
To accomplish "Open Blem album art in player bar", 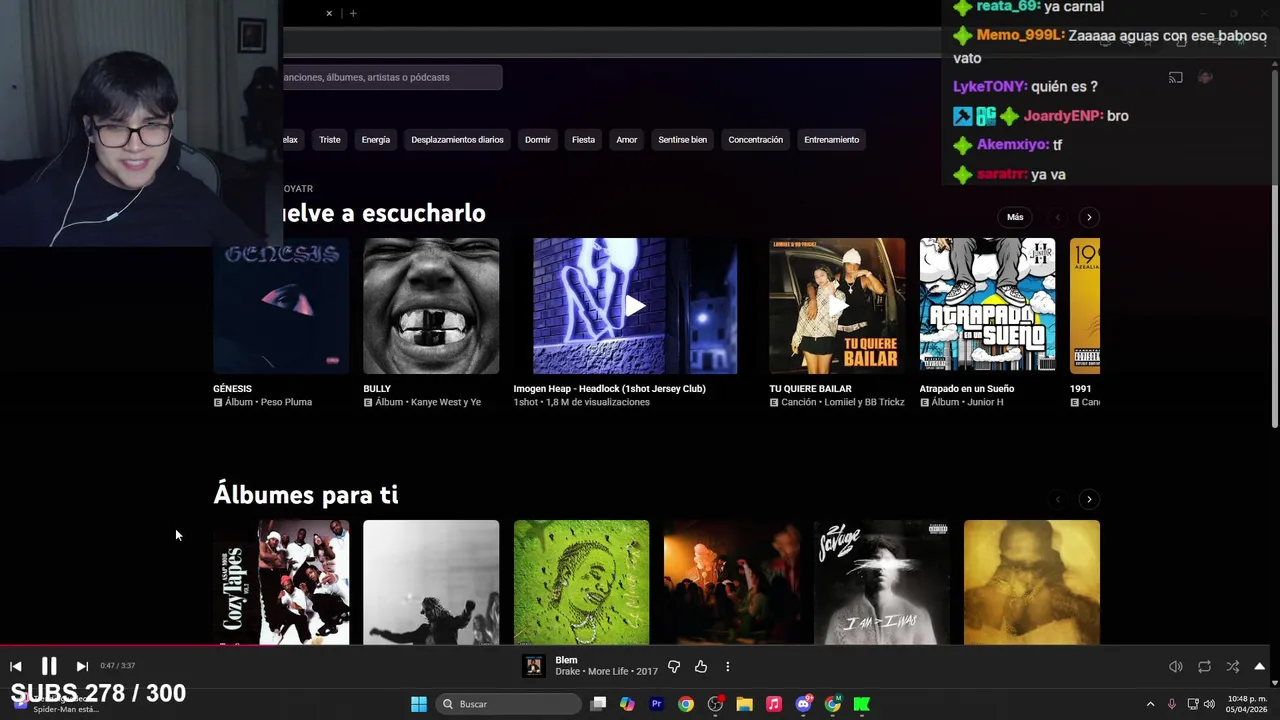I will click(x=534, y=667).
